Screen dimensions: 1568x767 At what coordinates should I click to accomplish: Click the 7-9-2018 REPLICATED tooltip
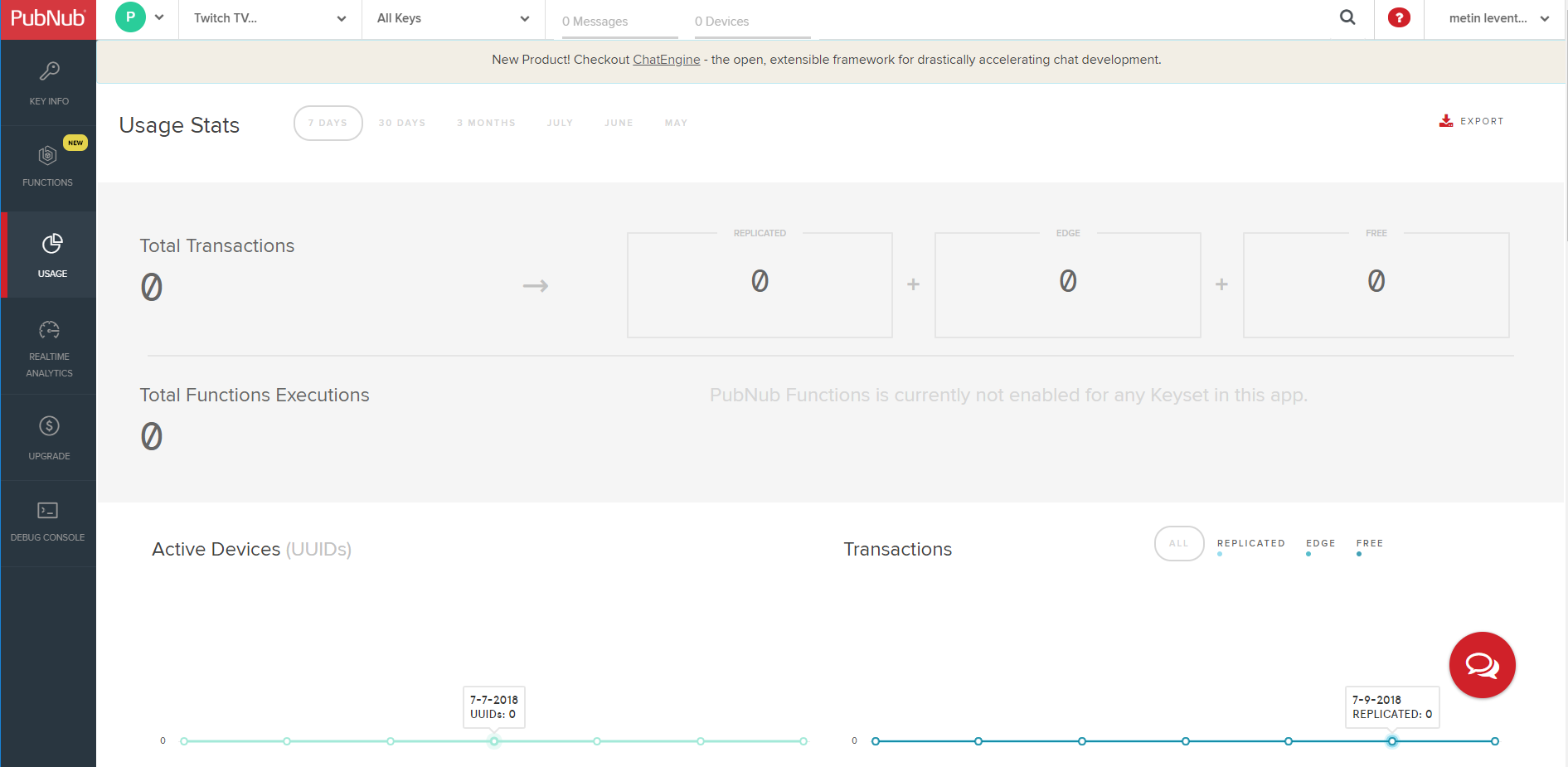pos(1392,706)
